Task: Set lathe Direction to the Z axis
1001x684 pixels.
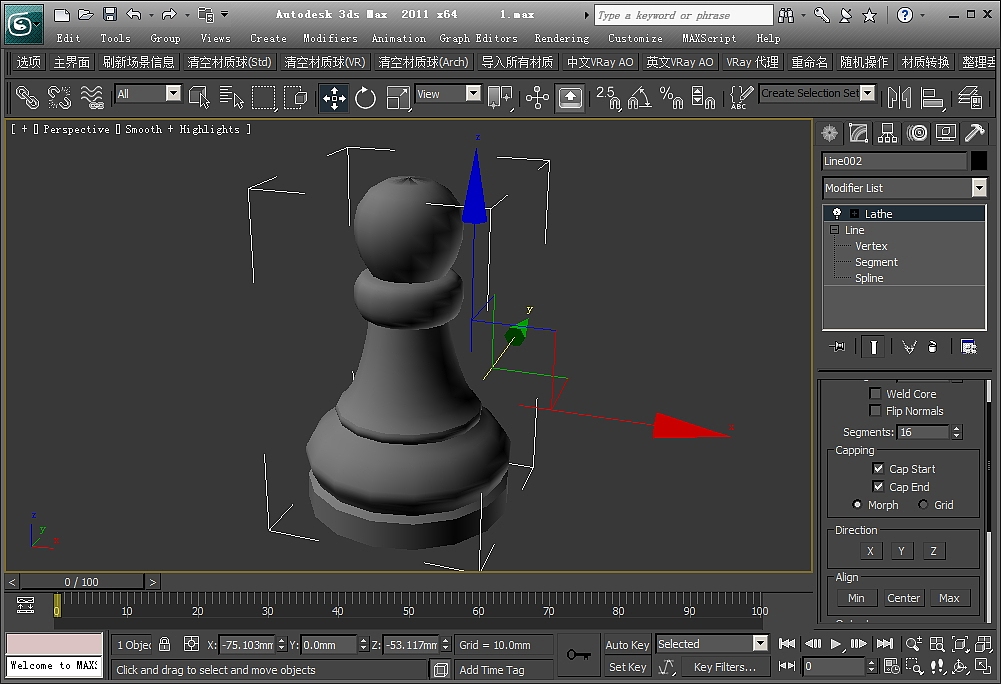Action: tap(933, 551)
